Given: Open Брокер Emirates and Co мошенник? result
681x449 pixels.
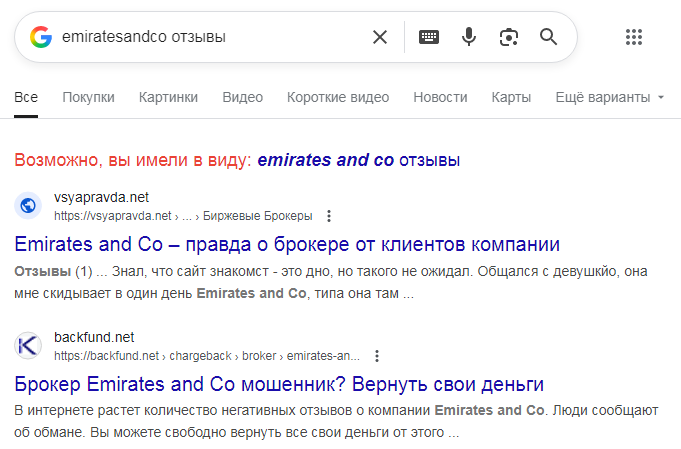Looking at the screenshot, I should (279, 384).
